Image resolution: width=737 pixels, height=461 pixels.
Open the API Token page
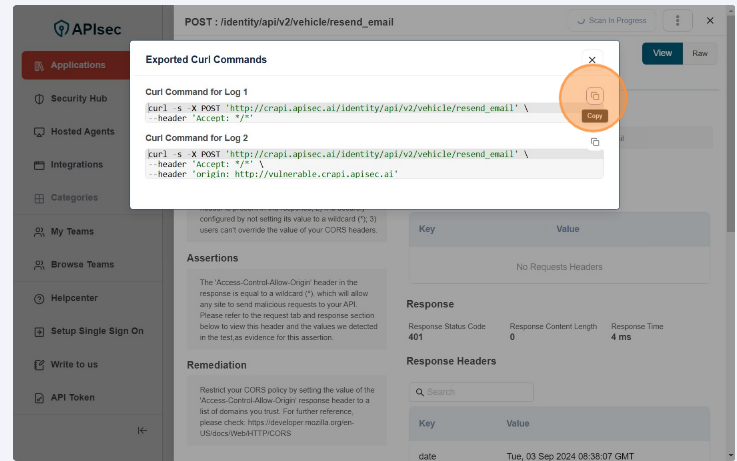click(72, 397)
